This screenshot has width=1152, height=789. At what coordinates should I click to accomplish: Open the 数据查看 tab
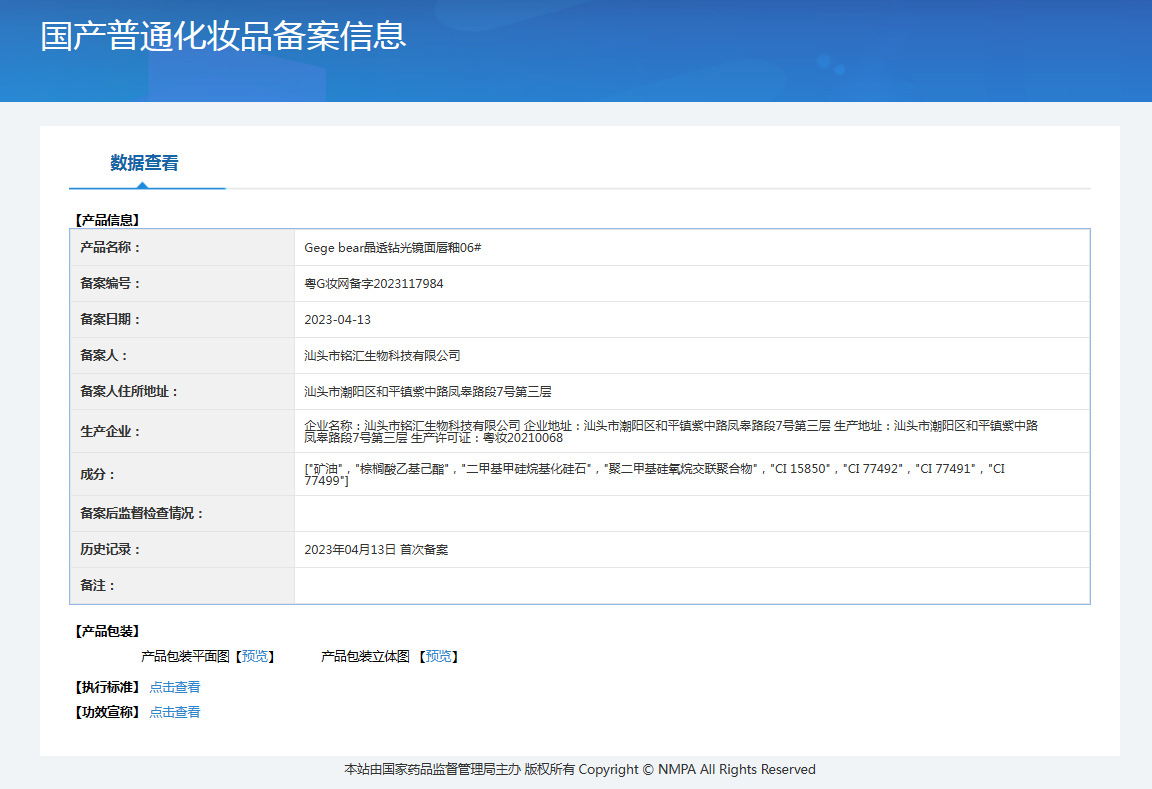(145, 163)
